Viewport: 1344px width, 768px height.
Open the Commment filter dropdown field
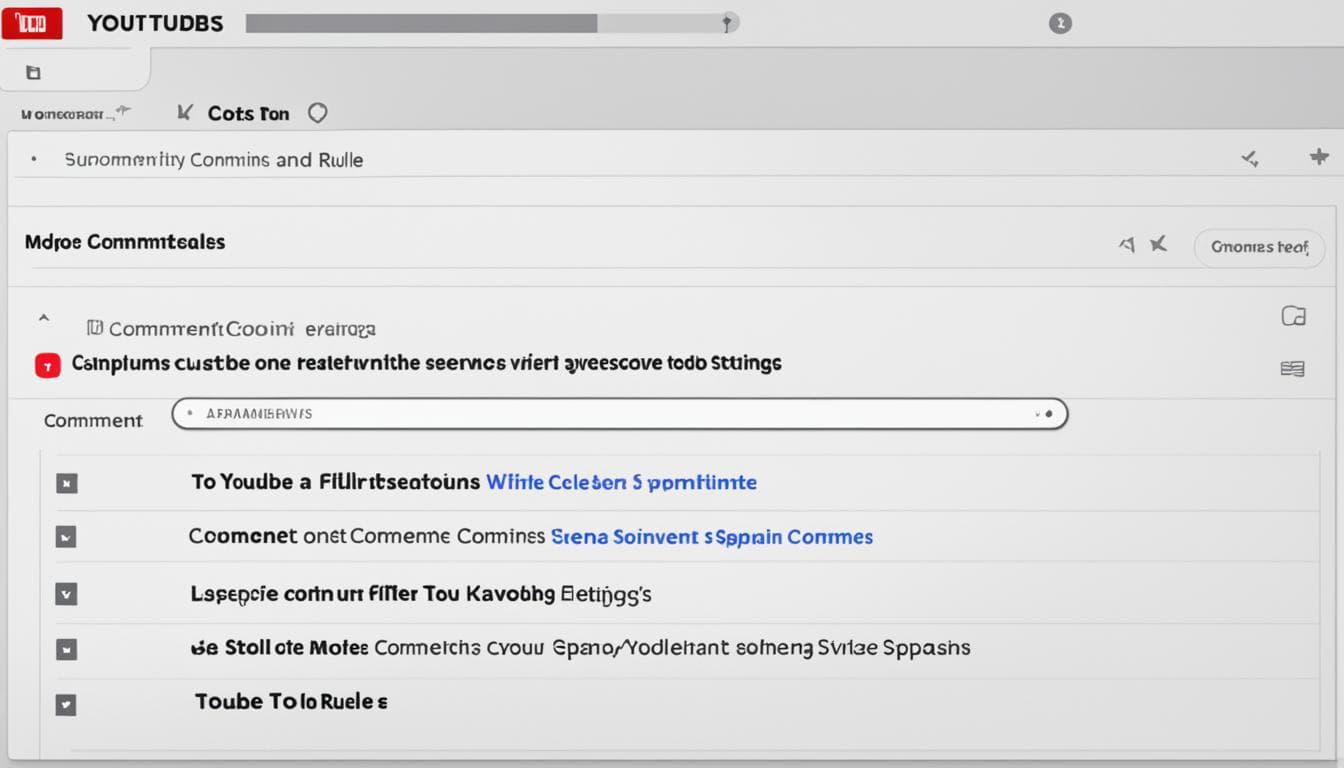[620, 414]
